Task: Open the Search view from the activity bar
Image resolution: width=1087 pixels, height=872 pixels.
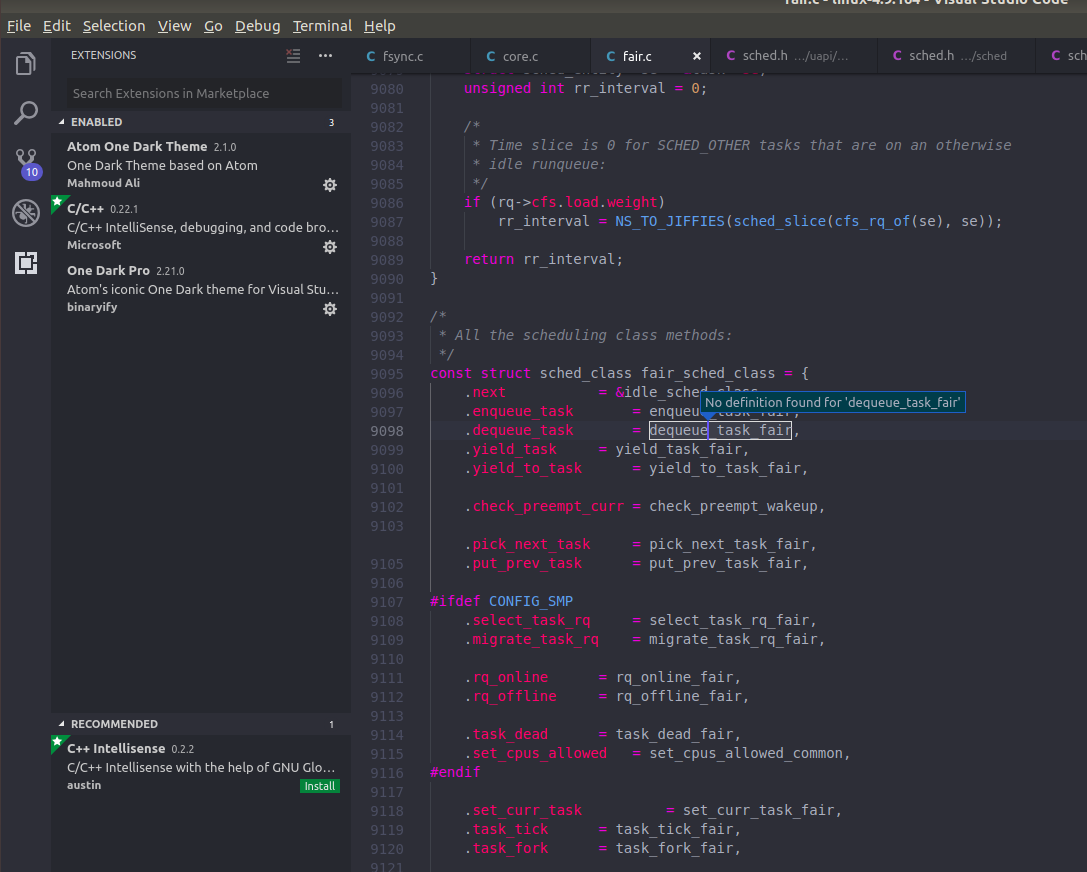Action: coord(24,113)
